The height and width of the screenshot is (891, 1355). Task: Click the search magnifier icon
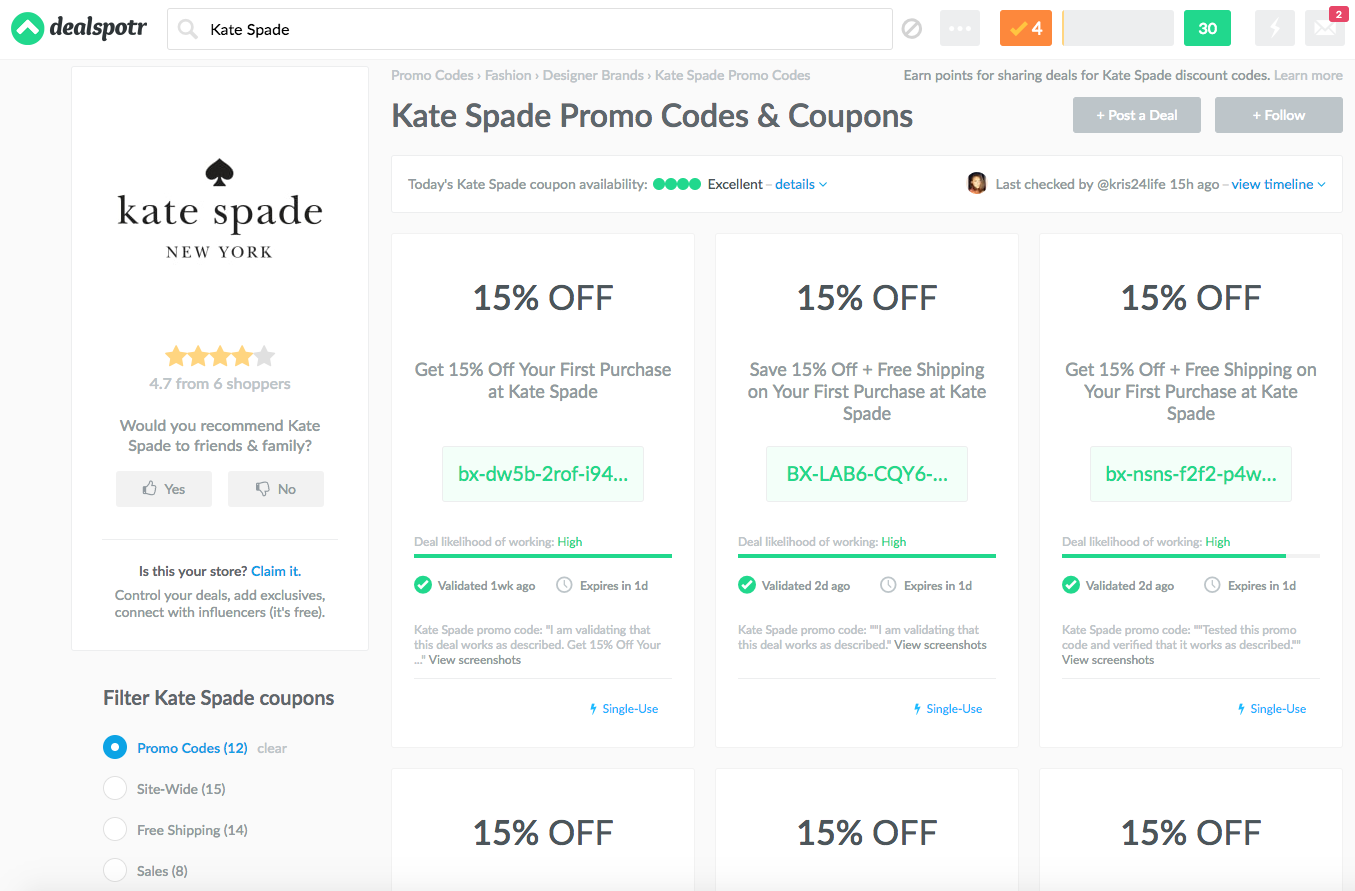pos(187,30)
